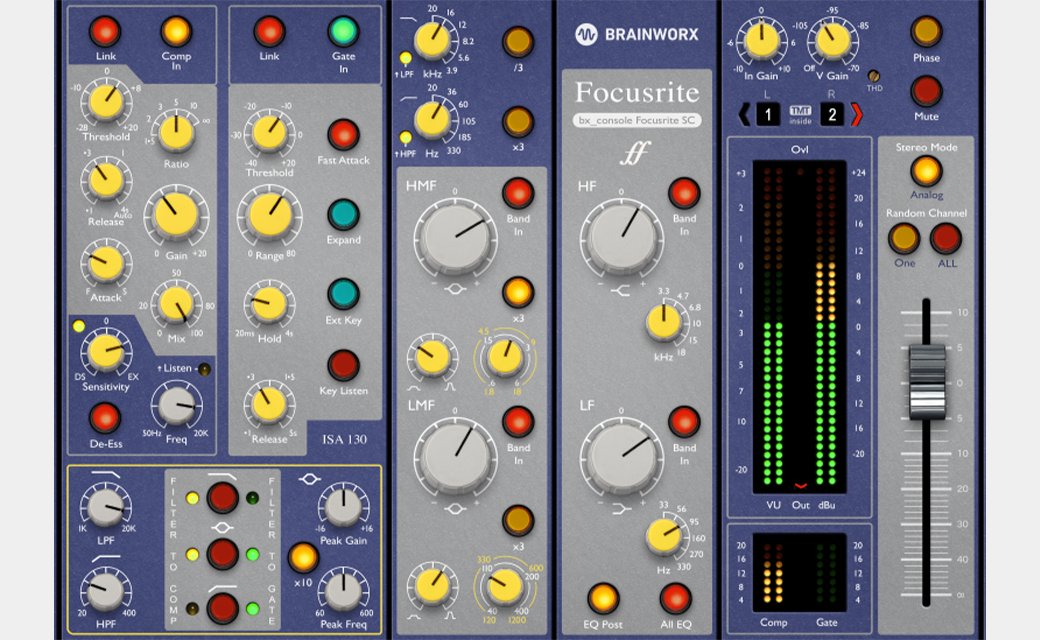Switch Stereo Mode Analog button
Image resolution: width=1040 pixels, height=640 pixels.
tap(926, 171)
